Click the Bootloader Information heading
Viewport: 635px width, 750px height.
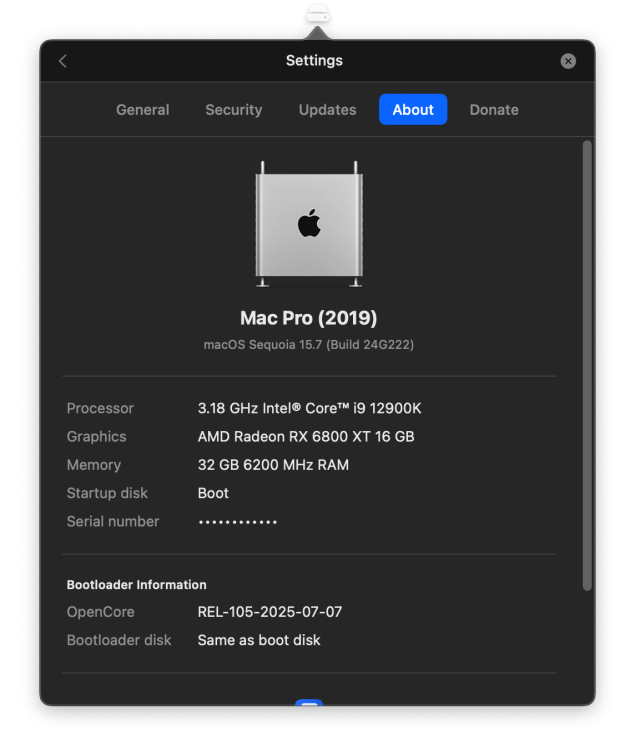point(136,585)
